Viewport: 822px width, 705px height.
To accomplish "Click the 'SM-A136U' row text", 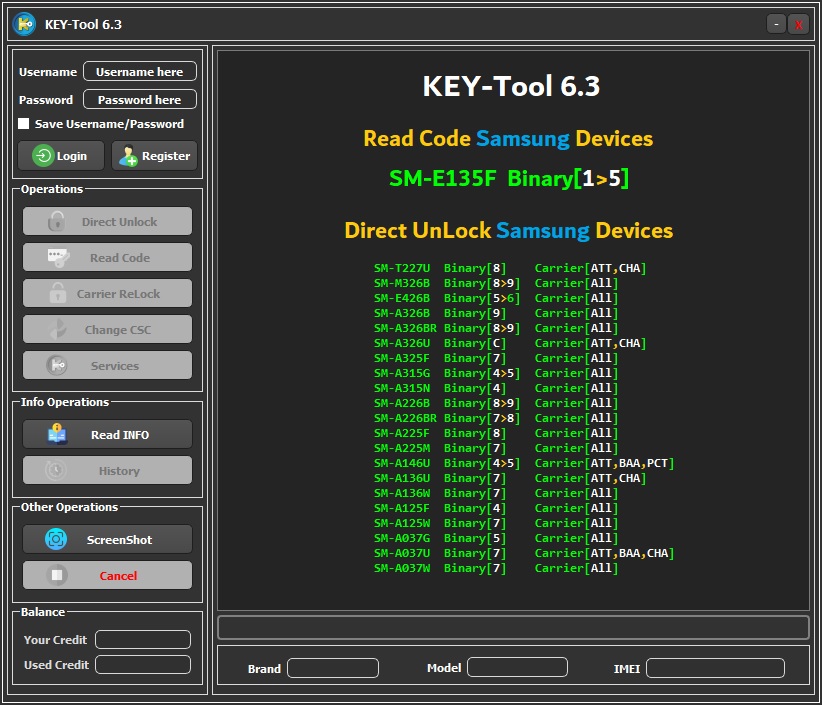I will point(402,478).
